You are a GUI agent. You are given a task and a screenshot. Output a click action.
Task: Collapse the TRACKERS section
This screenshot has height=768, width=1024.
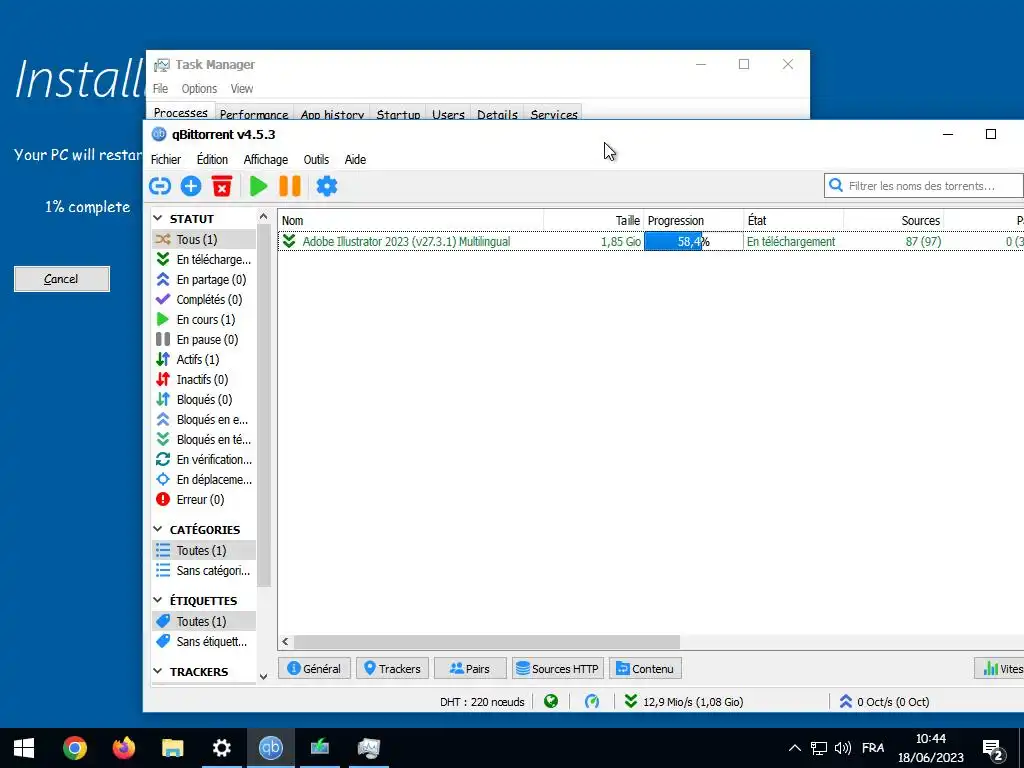(157, 671)
